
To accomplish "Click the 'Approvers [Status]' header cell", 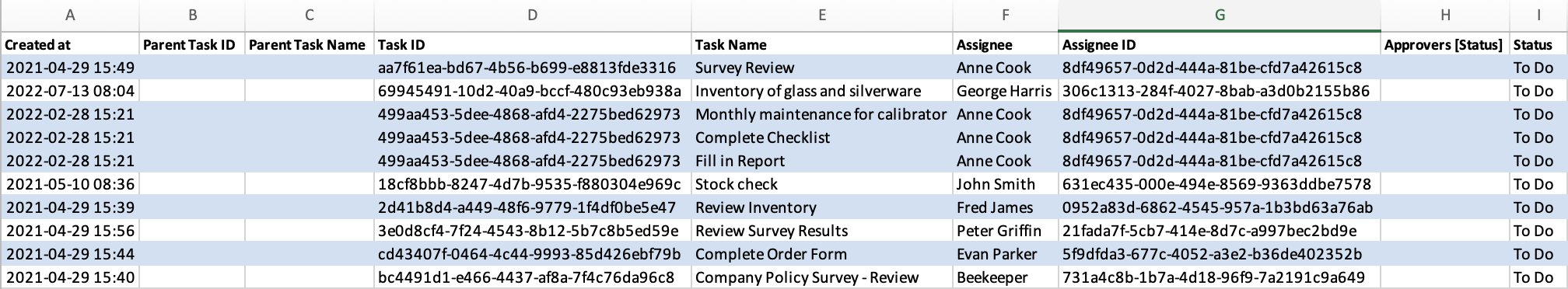I will point(1445,44).
